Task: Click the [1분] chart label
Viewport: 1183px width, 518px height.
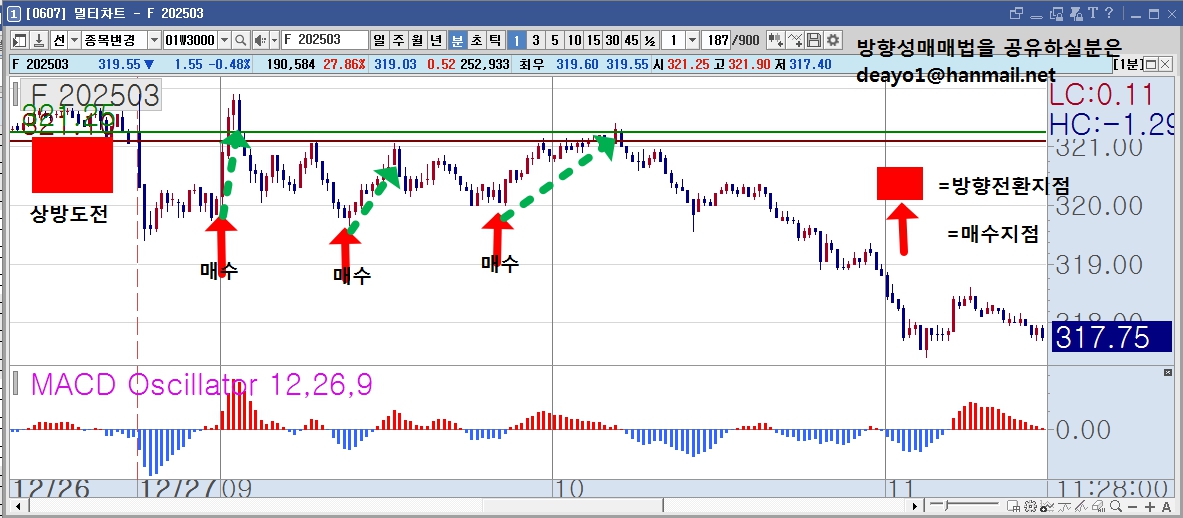Action: coord(1128,64)
